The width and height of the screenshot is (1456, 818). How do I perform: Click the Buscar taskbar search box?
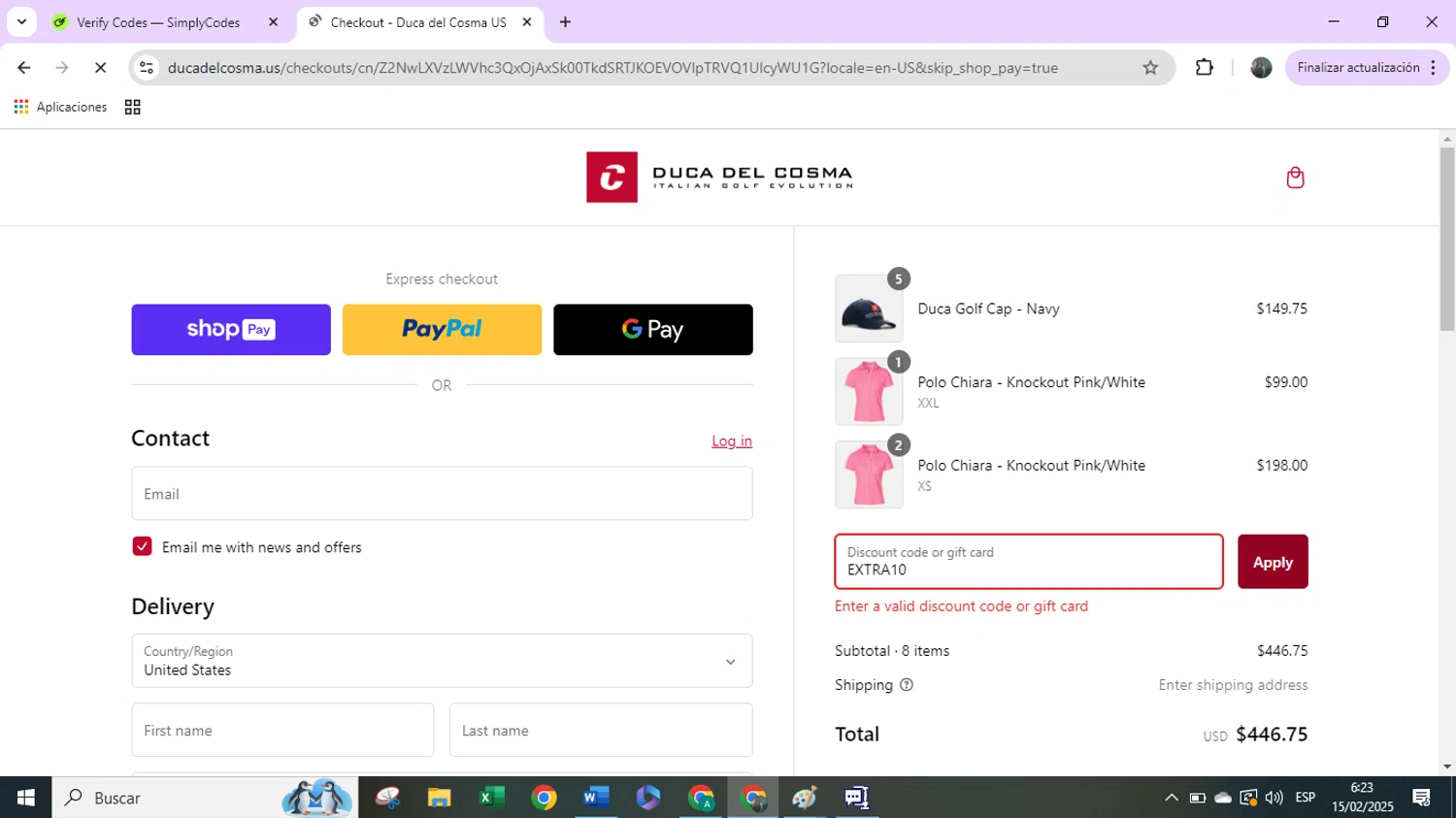pos(205,798)
